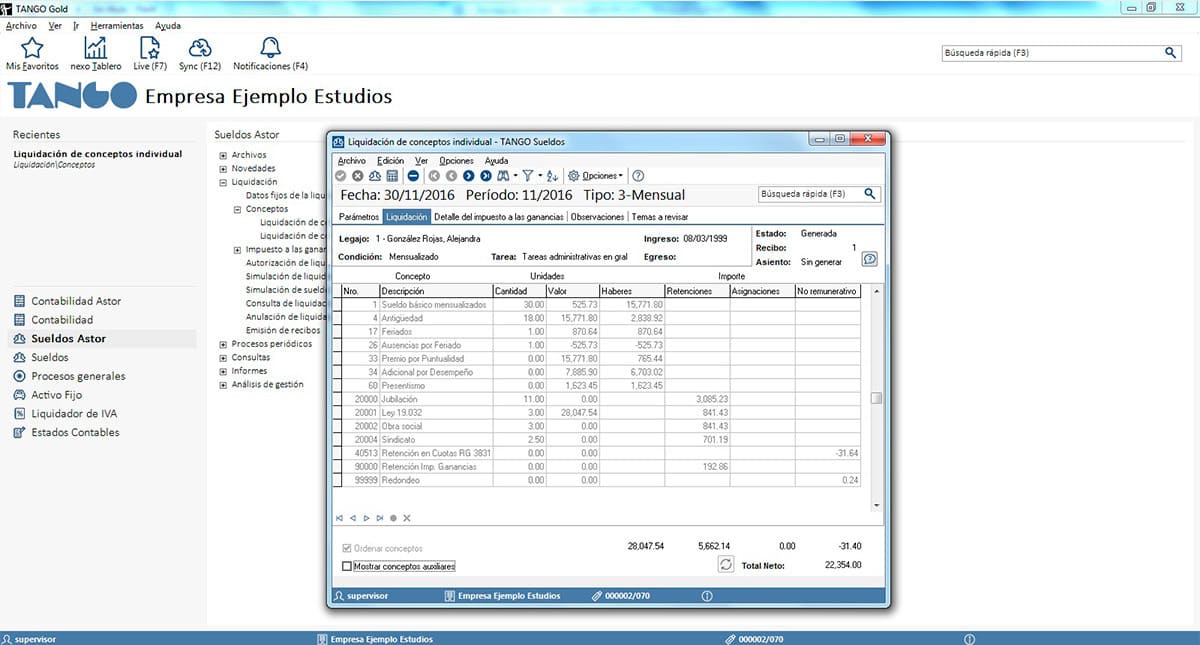Toggle the Ordenar conceptos checkbox
Image resolution: width=1200 pixels, height=645 pixels.
347,549
